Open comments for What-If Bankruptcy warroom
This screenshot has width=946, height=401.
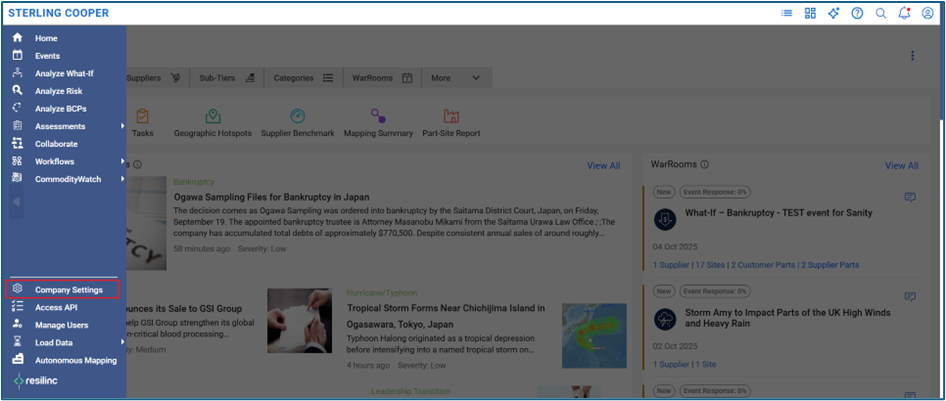(x=910, y=197)
